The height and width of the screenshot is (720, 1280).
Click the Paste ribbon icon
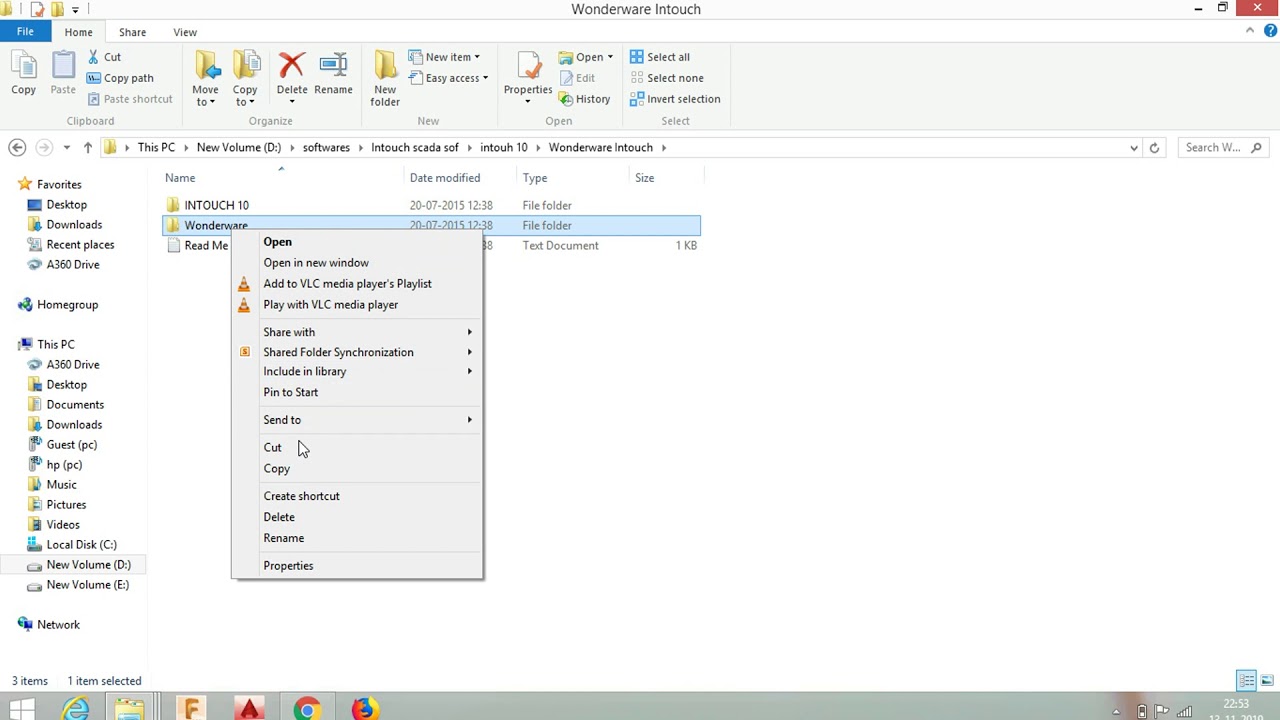point(63,74)
